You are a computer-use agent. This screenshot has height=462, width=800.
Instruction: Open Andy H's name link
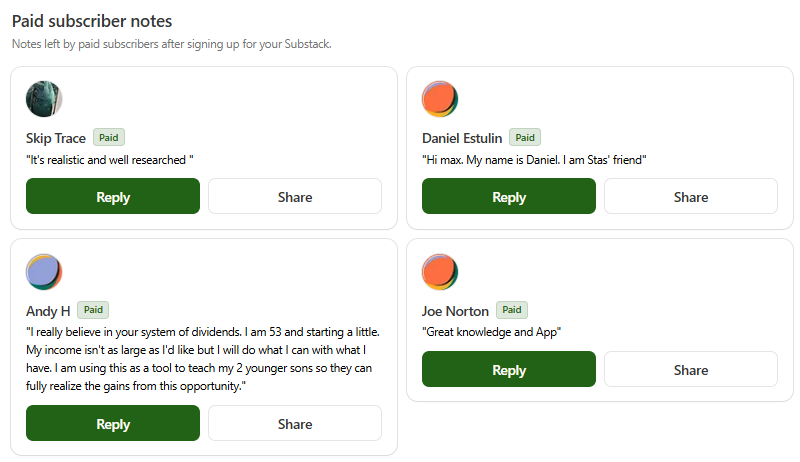(x=48, y=311)
